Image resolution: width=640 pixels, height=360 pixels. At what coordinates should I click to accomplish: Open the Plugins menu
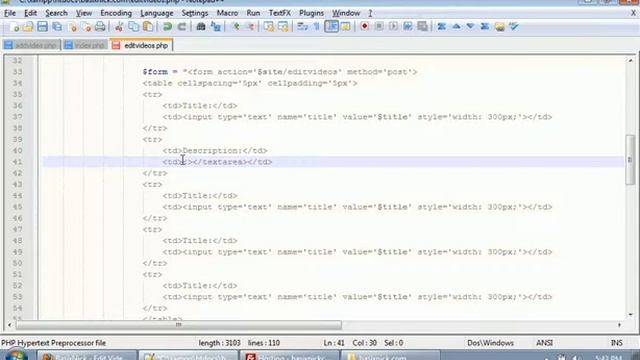pyautogui.click(x=311, y=13)
